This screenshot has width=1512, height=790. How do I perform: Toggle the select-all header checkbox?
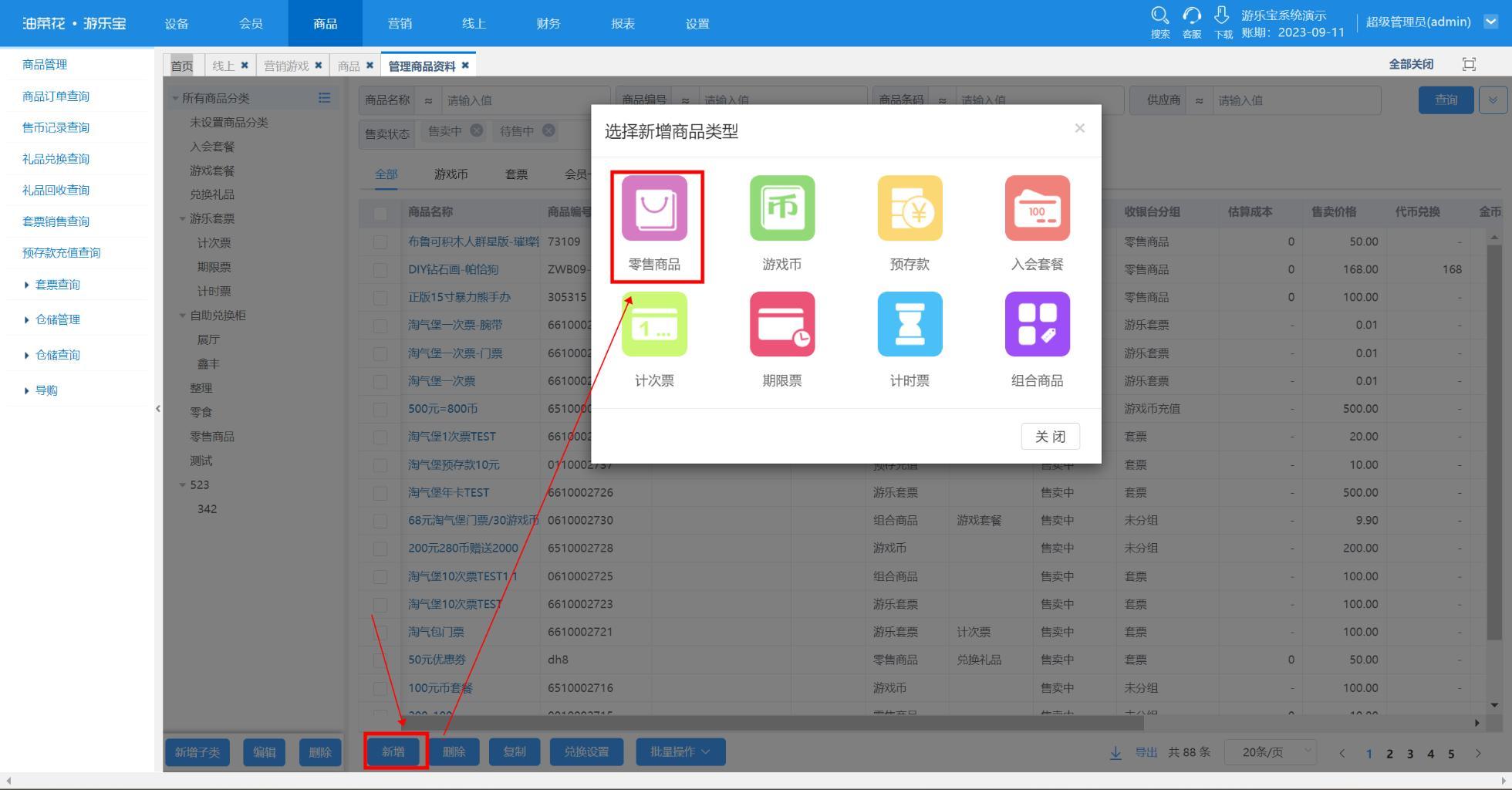point(380,214)
